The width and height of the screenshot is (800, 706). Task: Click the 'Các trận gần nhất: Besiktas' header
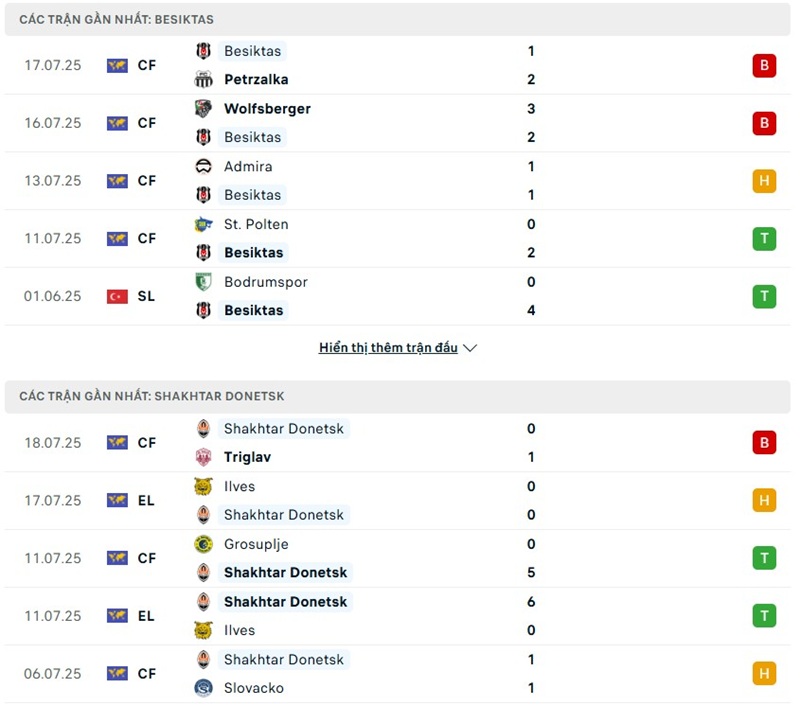116,19
